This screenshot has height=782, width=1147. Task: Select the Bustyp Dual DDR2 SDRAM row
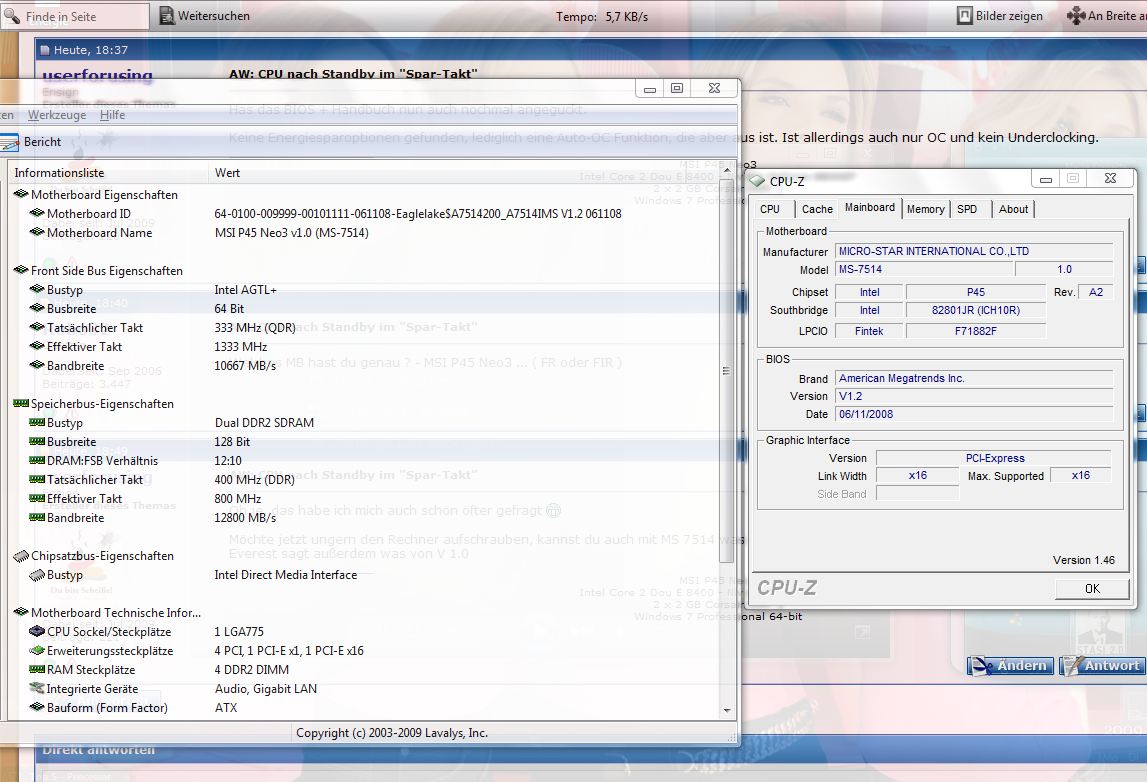366,423
